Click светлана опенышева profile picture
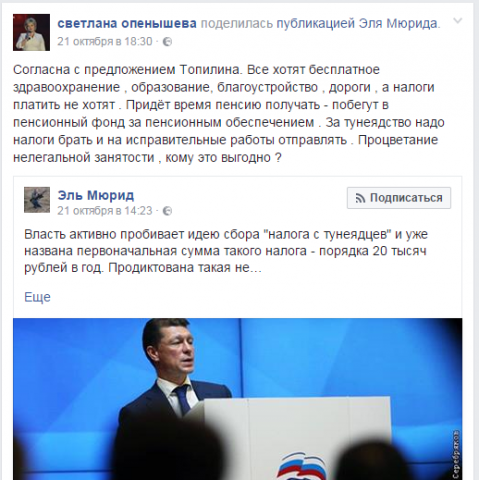Image resolution: width=479 pixels, height=480 pixels. 31,32
